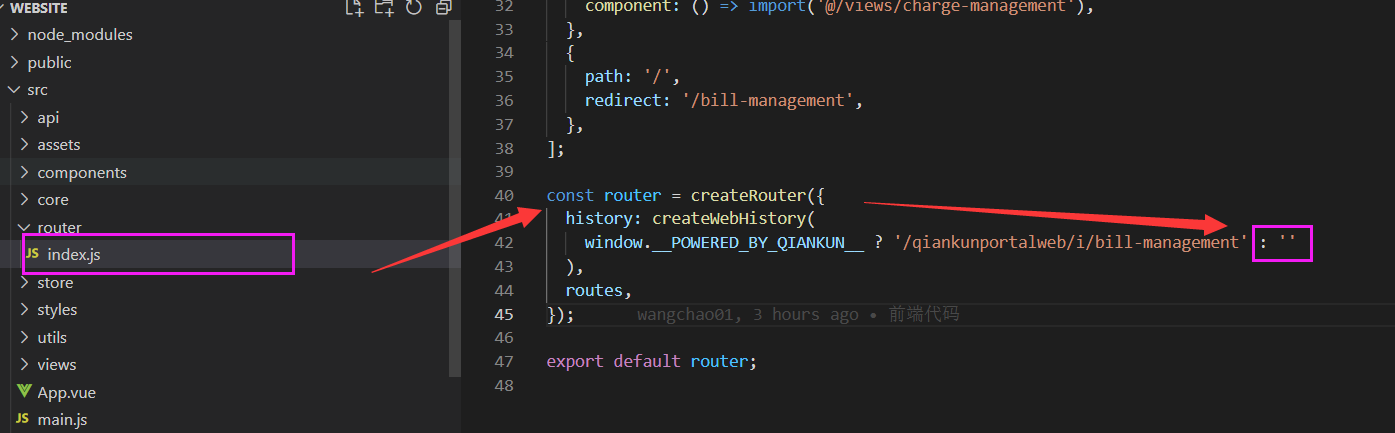Select the router folder label
This screenshot has width=1395, height=433.
(59, 227)
